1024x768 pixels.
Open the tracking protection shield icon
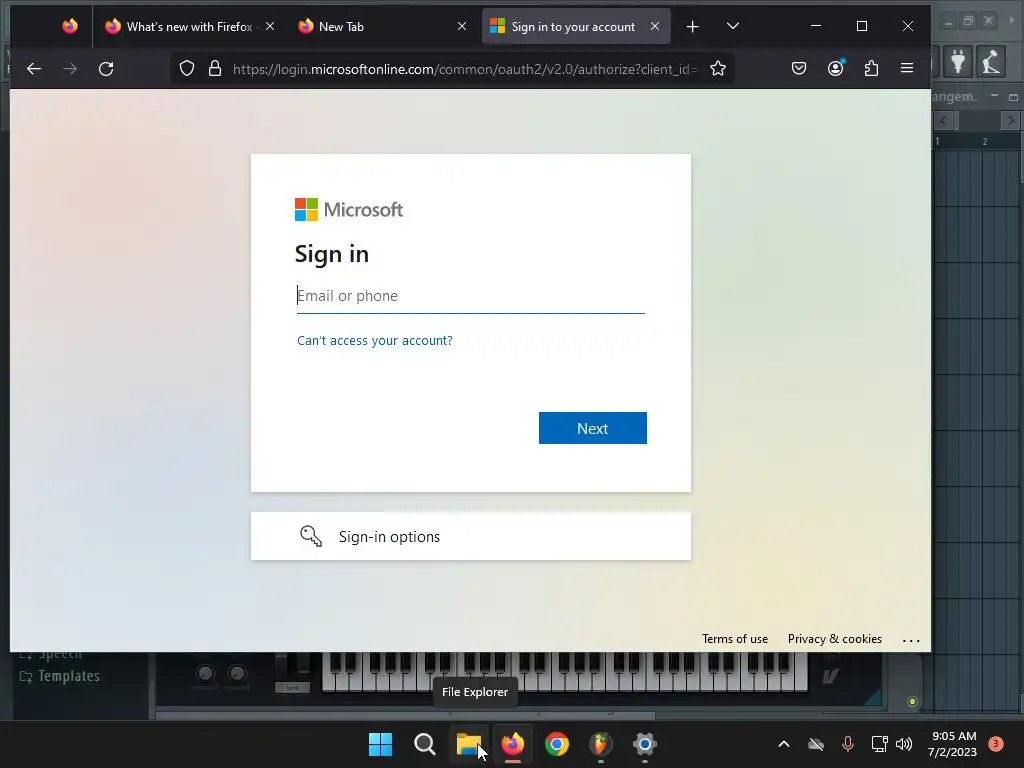[187, 69]
